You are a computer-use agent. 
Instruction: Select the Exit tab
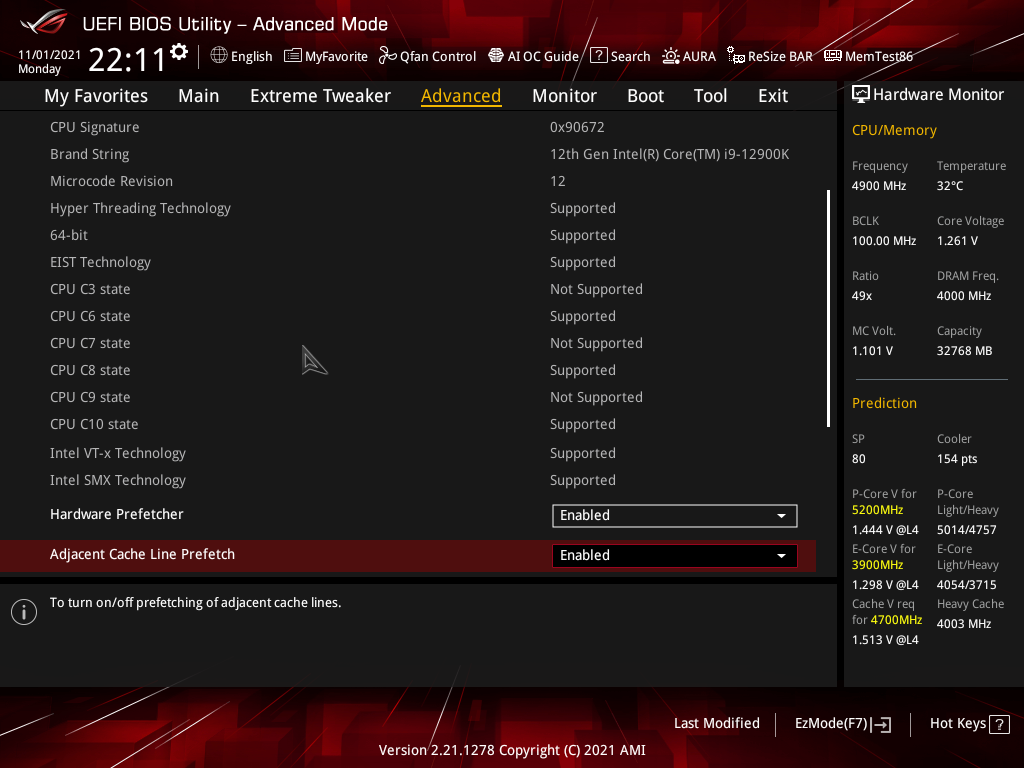pos(773,96)
